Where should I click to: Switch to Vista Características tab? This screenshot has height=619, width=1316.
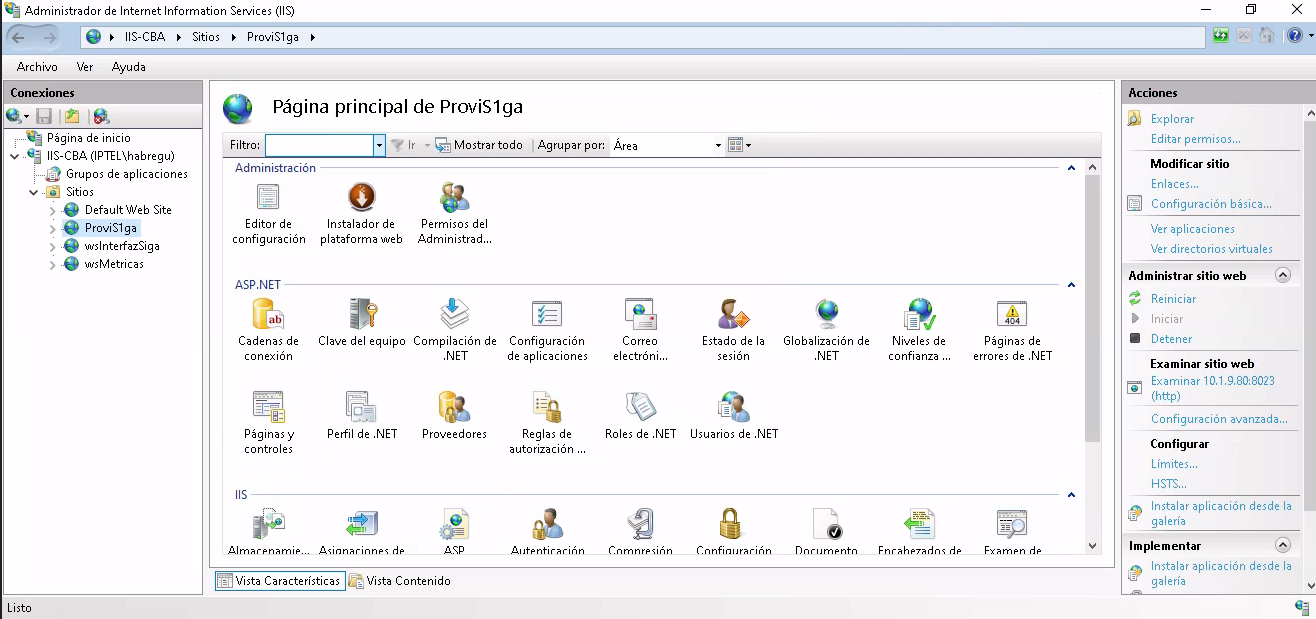[278, 581]
